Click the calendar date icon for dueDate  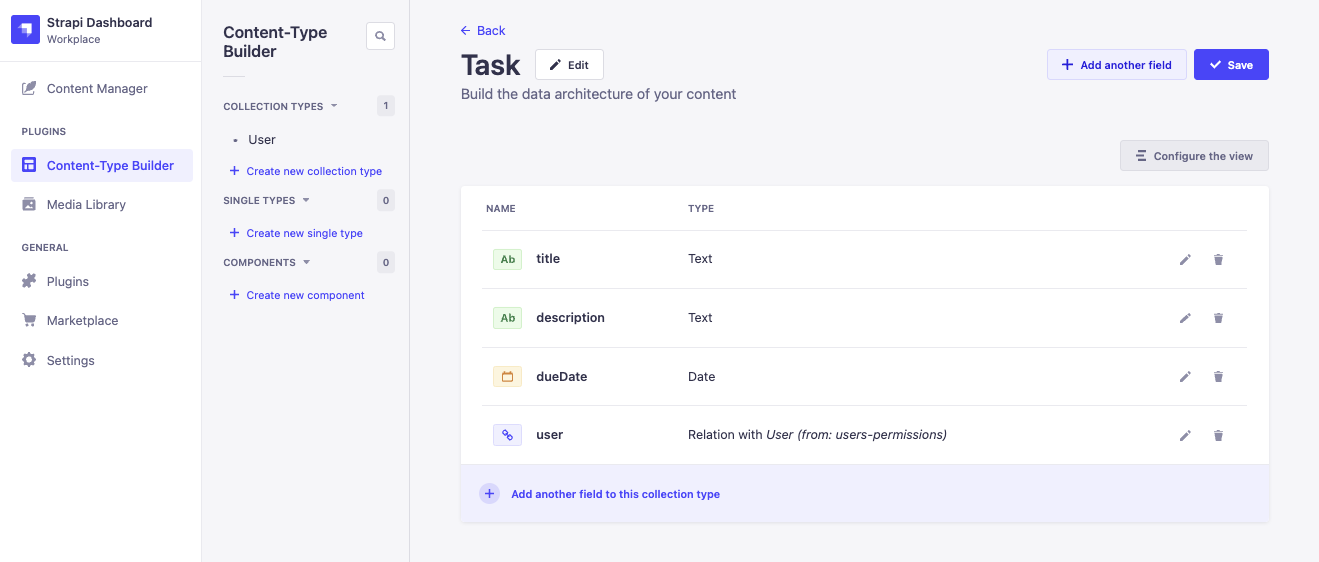507,377
